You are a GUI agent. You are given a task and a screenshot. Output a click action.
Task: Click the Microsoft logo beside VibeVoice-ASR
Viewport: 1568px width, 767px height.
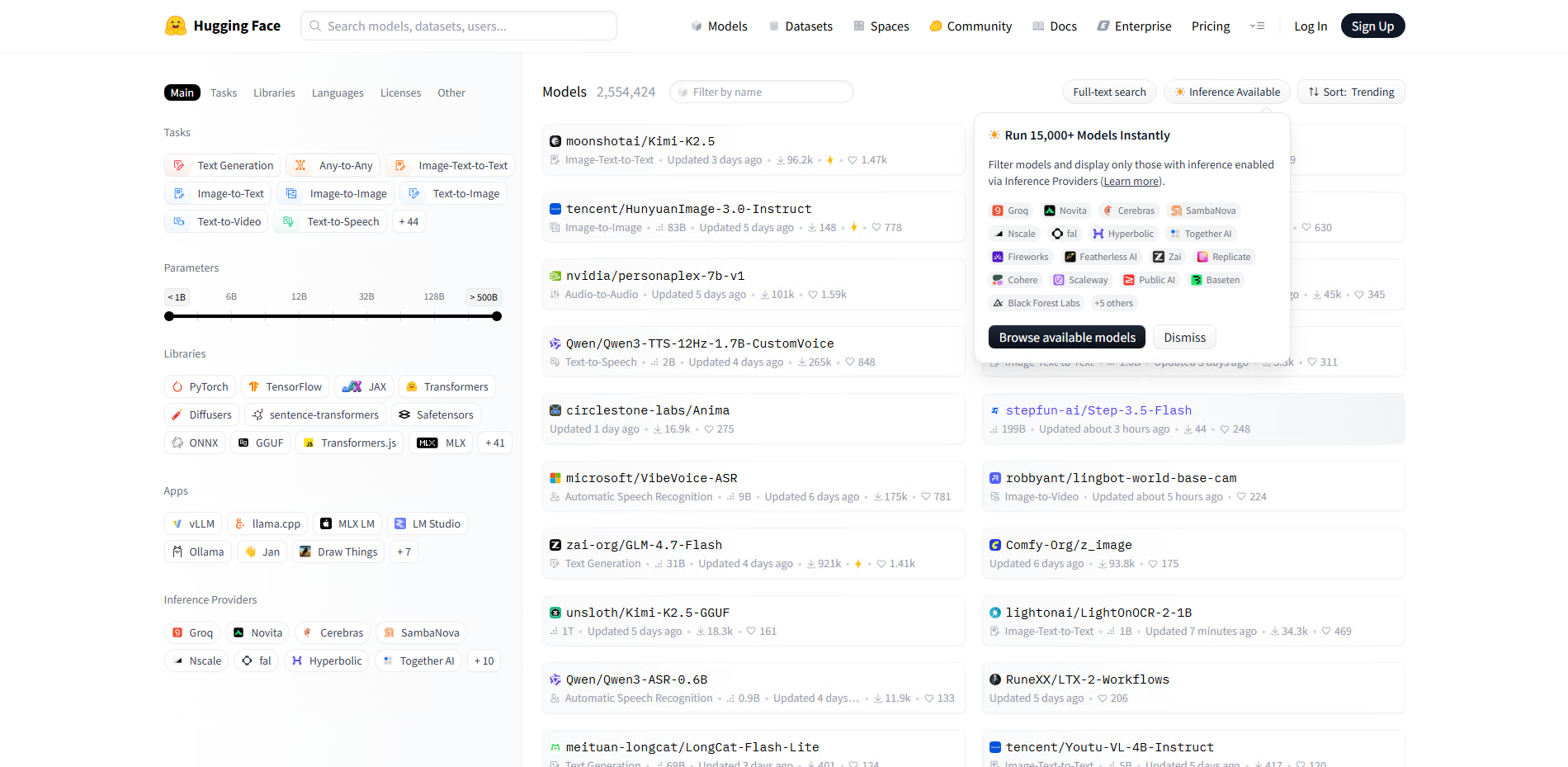555,478
